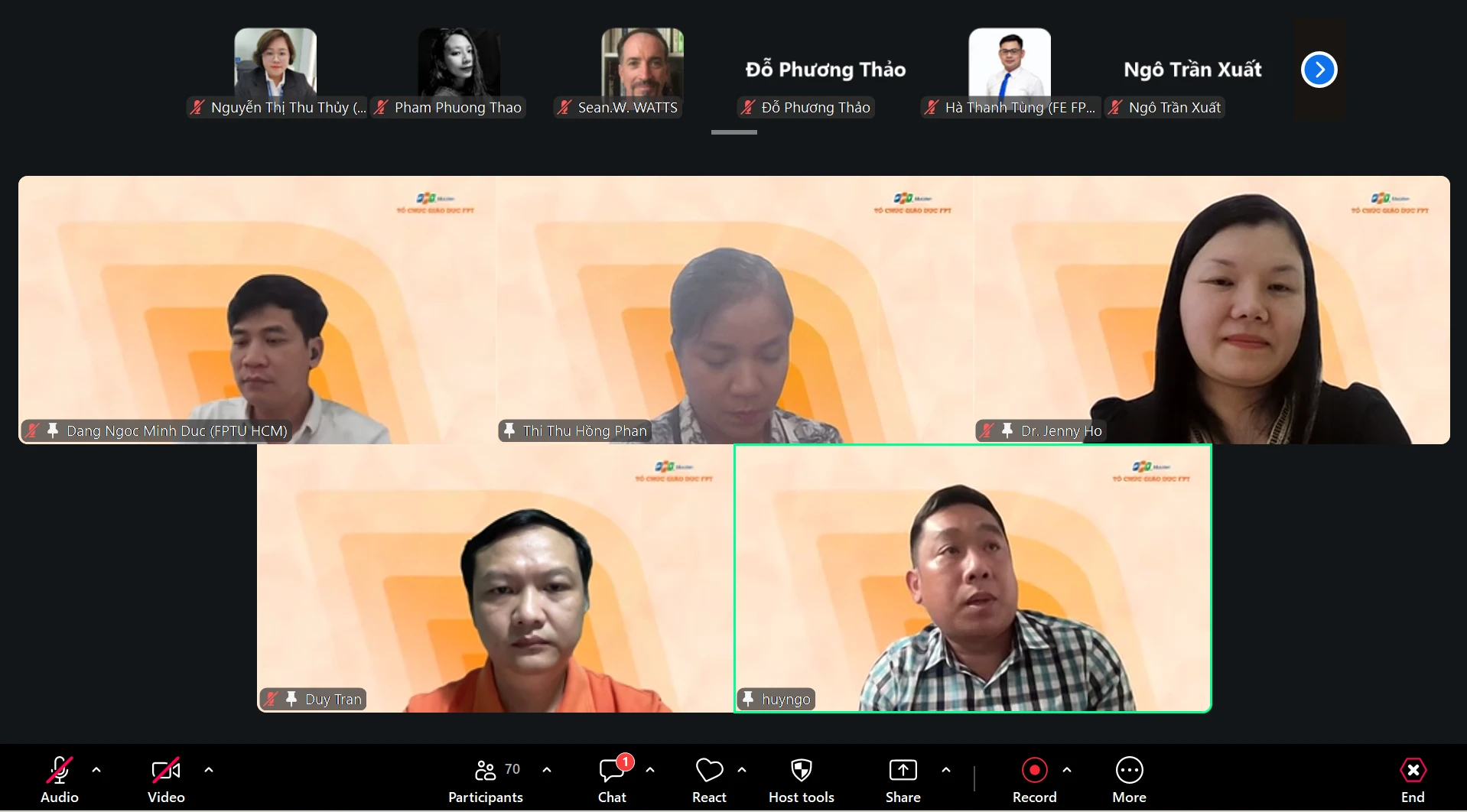Select Thi Thu Hồng Phan's video tile
Image resolution: width=1467 pixels, height=812 pixels.
734,310
